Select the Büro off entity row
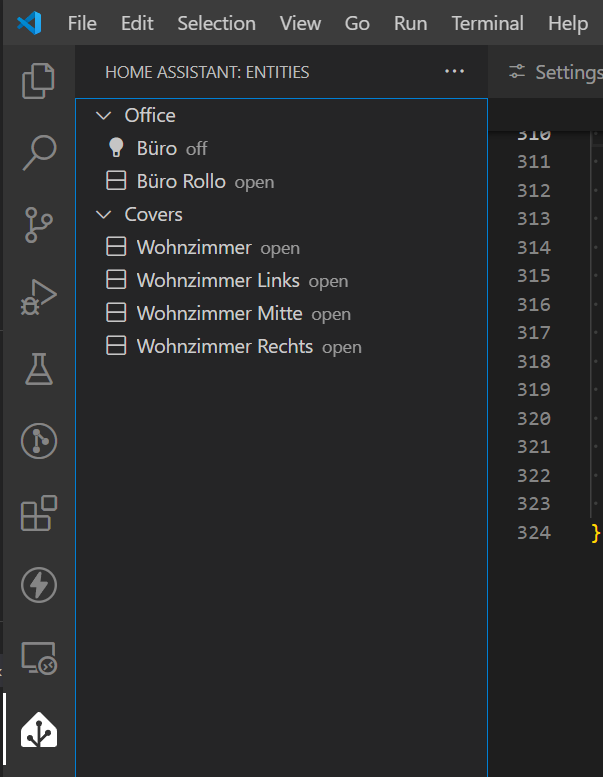 [281, 148]
